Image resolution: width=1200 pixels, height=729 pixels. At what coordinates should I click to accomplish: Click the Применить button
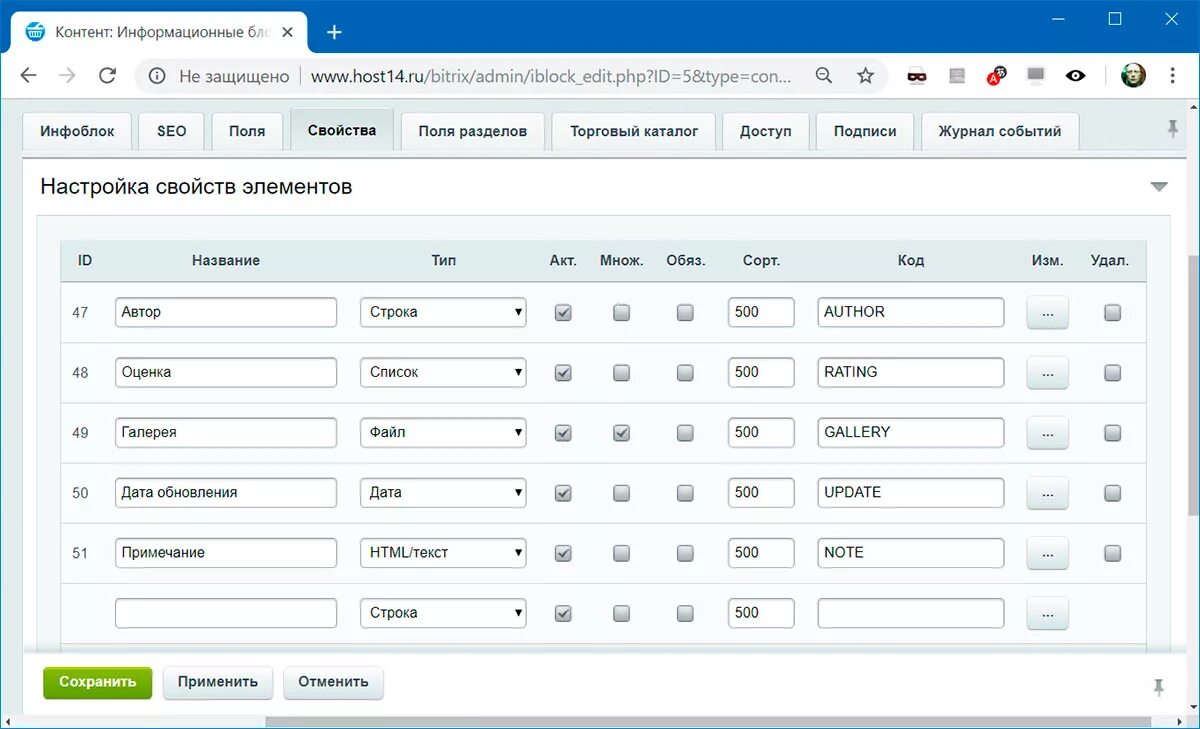pyautogui.click(x=218, y=682)
